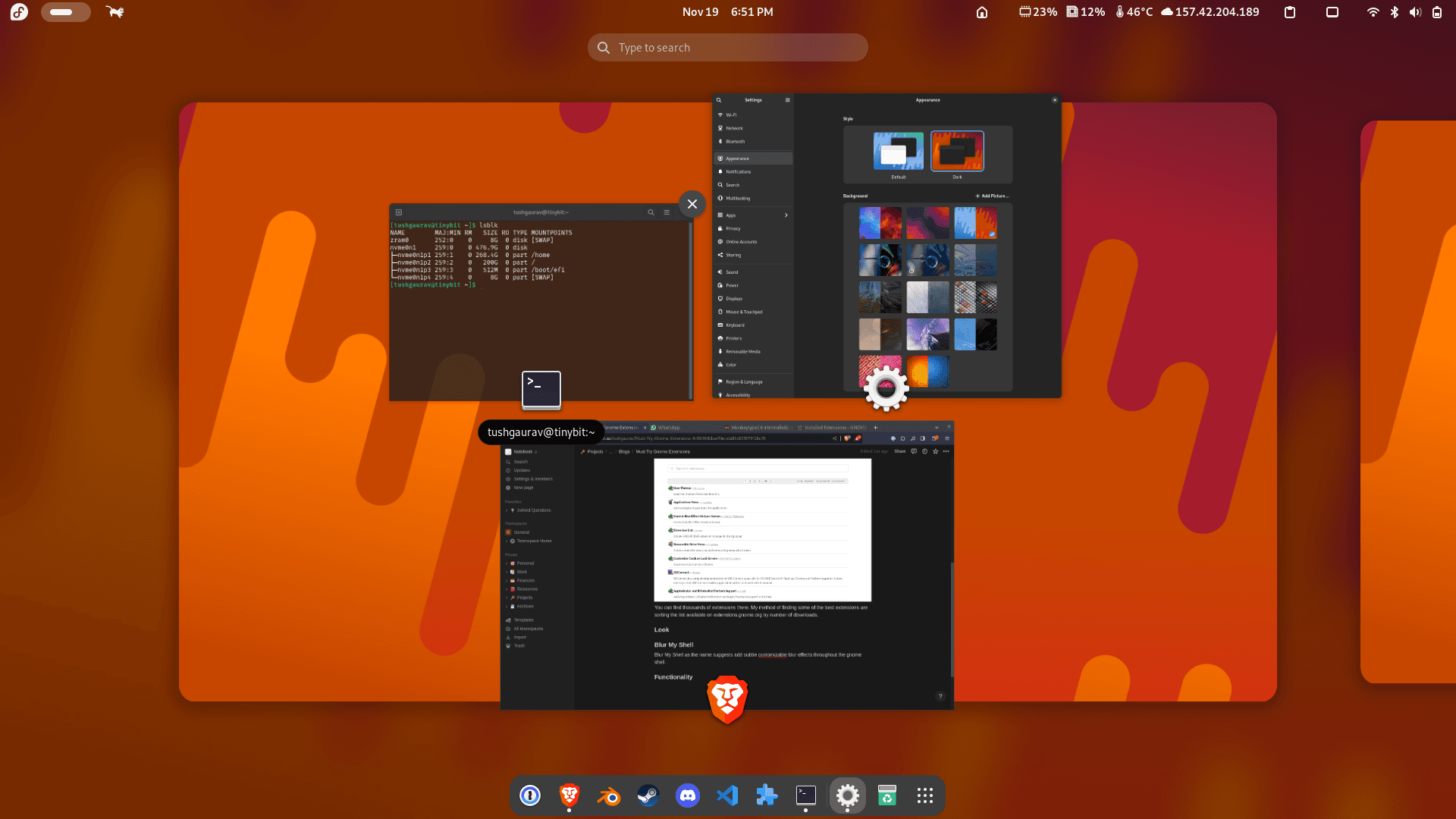
Task: Open the CPU usage 23% indicator
Action: click(x=1038, y=11)
